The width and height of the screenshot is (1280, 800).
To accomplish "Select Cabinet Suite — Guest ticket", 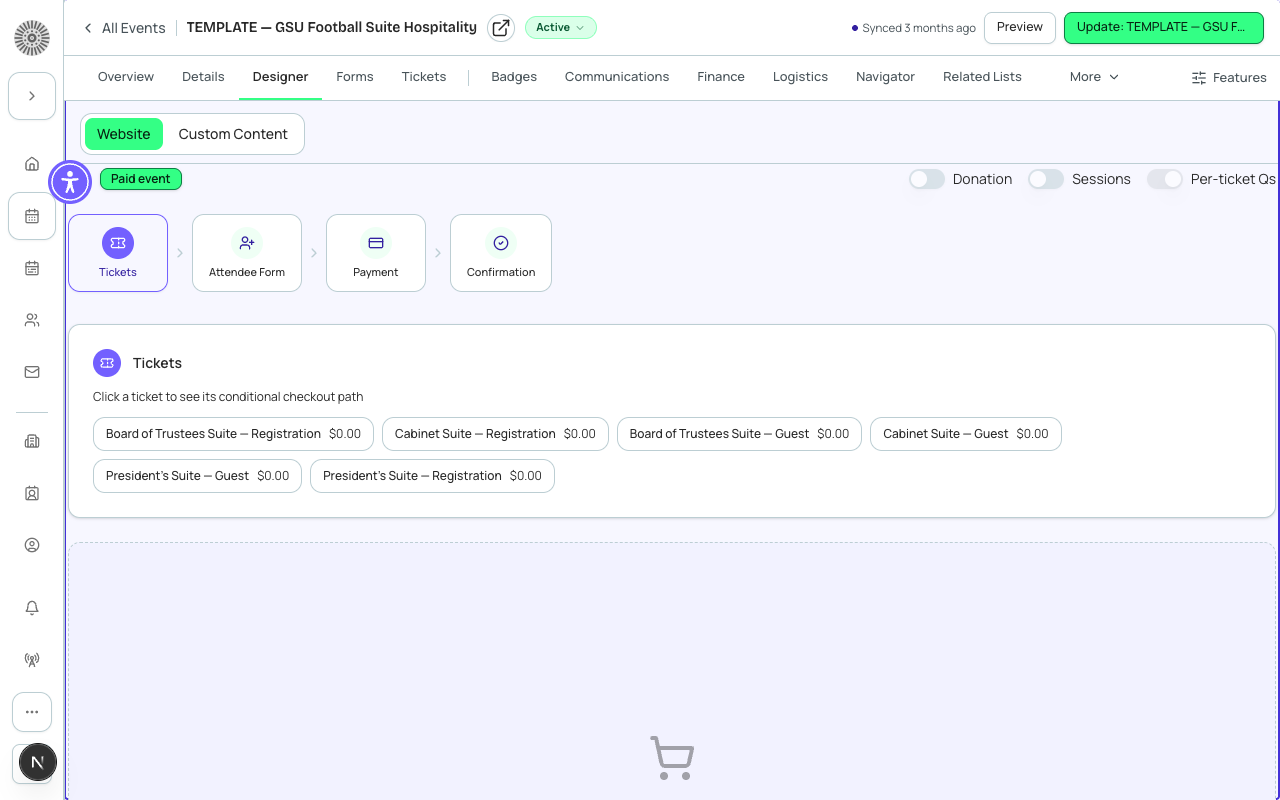I will tap(966, 434).
